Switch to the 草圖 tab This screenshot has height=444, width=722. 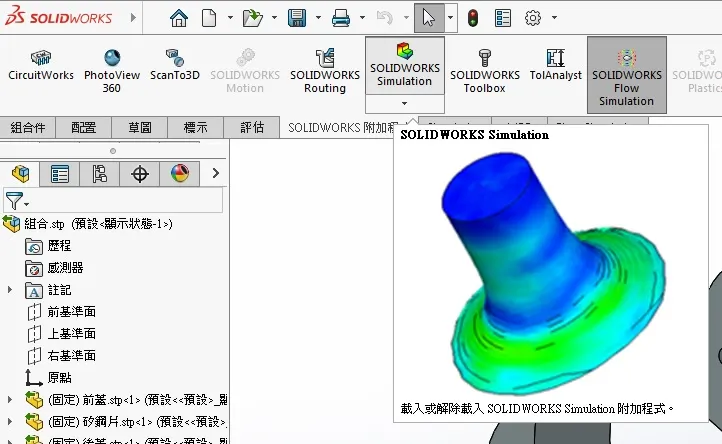coord(140,127)
